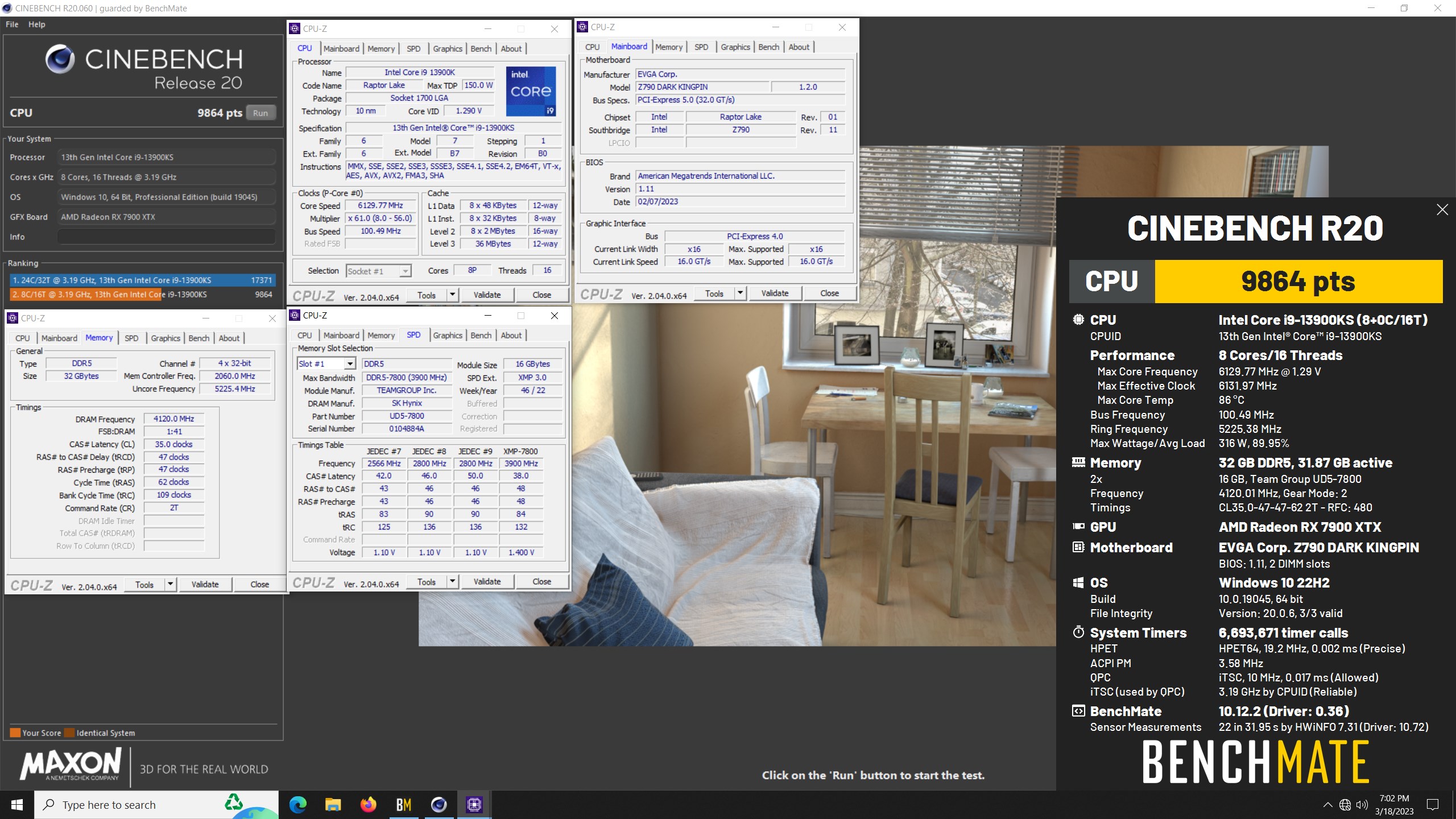
Task: Switch to Bench tab in CPU window
Action: 481,49
